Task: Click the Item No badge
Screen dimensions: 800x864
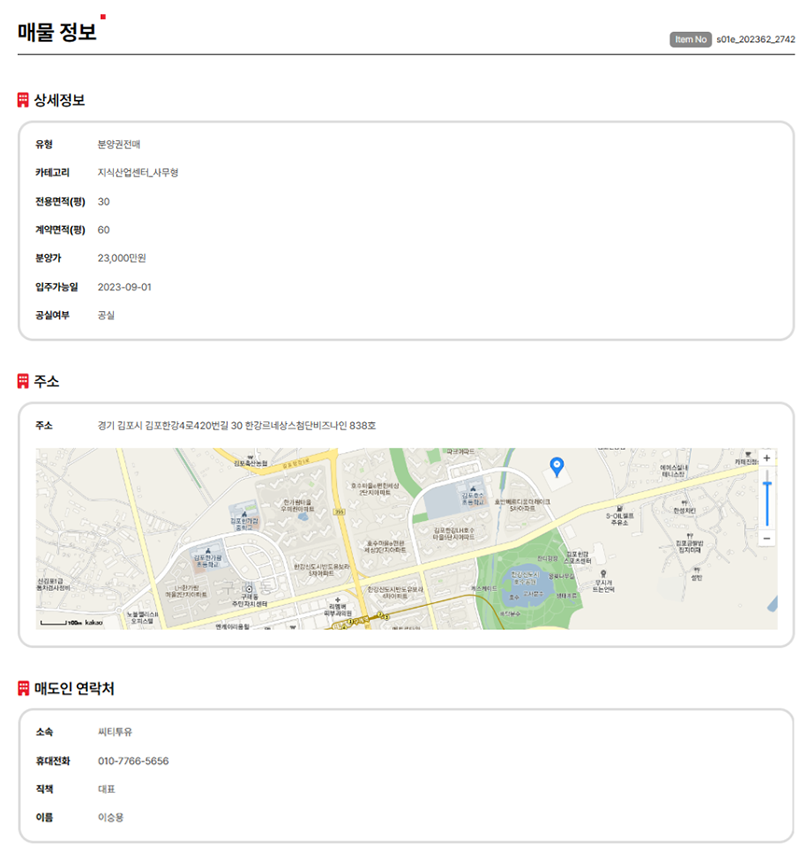Action: tap(690, 39)
